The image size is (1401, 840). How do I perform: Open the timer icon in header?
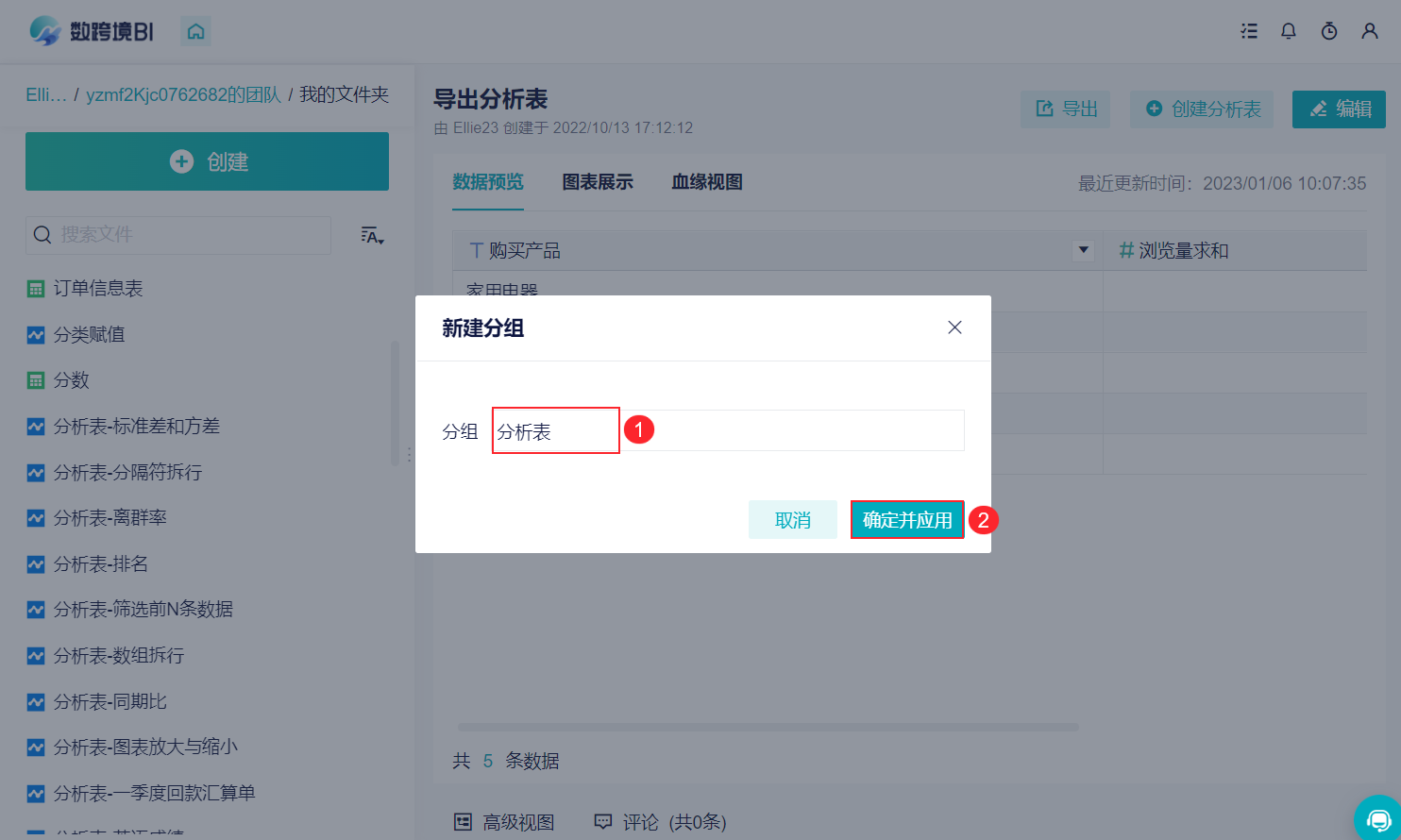tap(1329, 31)
